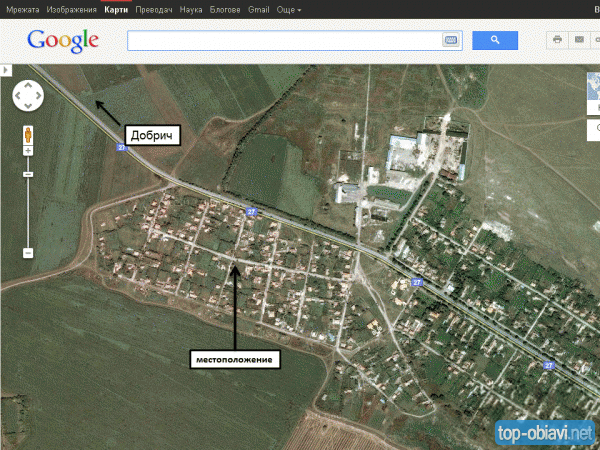Viewport: 600px width, 450px height.
Task: Expand the Още dropdown menu
Action: [x=289, y=10]
